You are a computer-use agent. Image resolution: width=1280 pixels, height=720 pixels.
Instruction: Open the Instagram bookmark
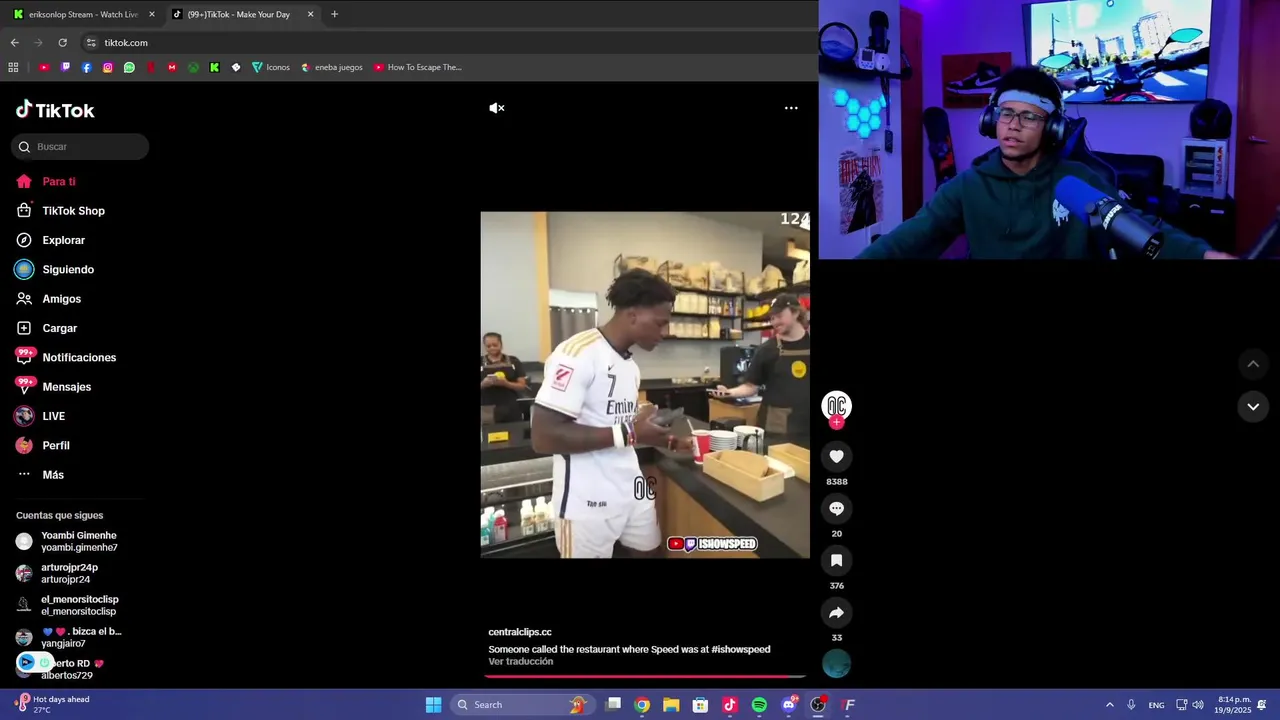coord(108,67)
